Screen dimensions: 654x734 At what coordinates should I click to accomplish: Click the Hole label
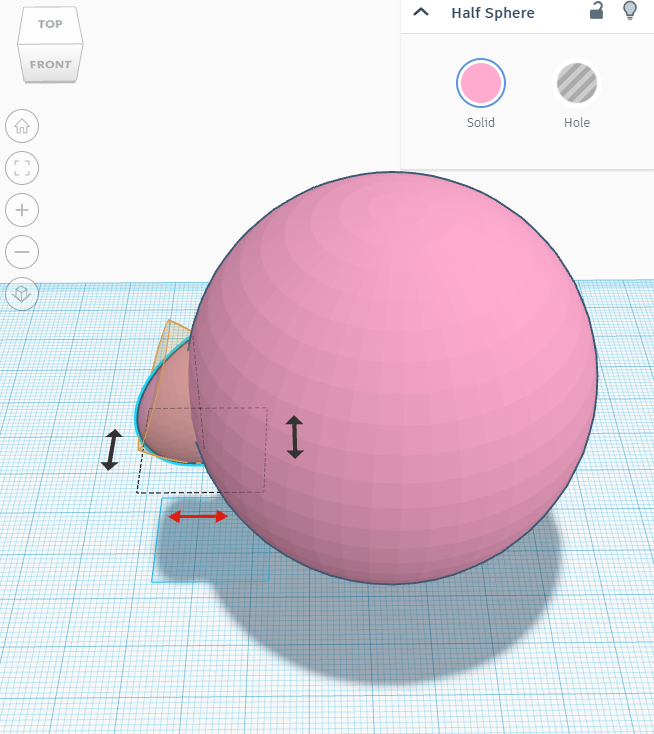(x=577, y=123)
